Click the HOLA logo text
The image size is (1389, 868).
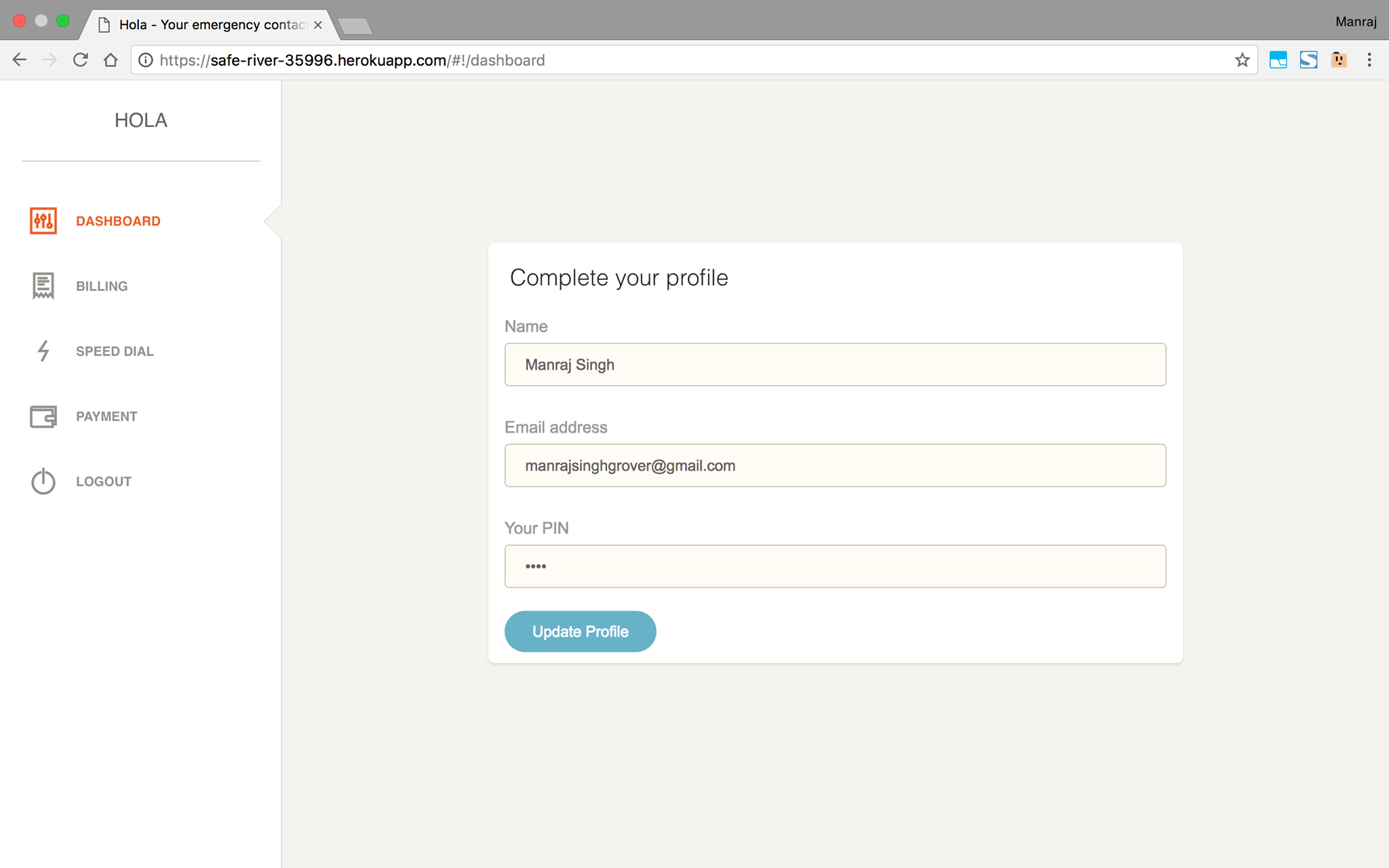click(x=140, y=121)
